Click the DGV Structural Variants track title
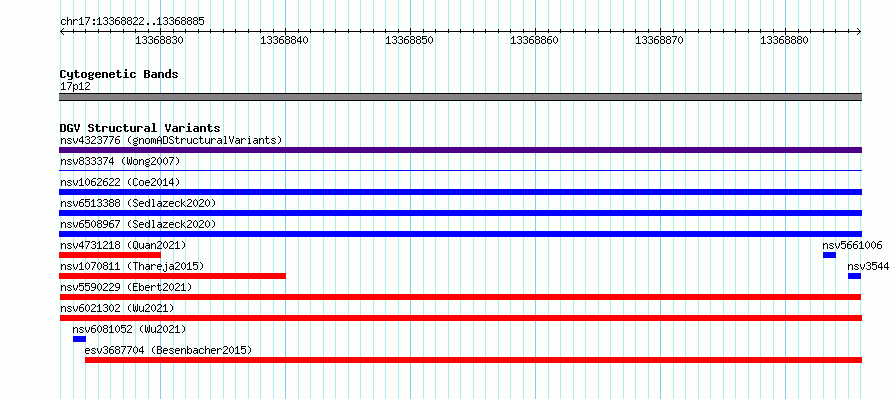Image resolution: width=890 pixels, height=399 pixels. click(x=140, y=128)
